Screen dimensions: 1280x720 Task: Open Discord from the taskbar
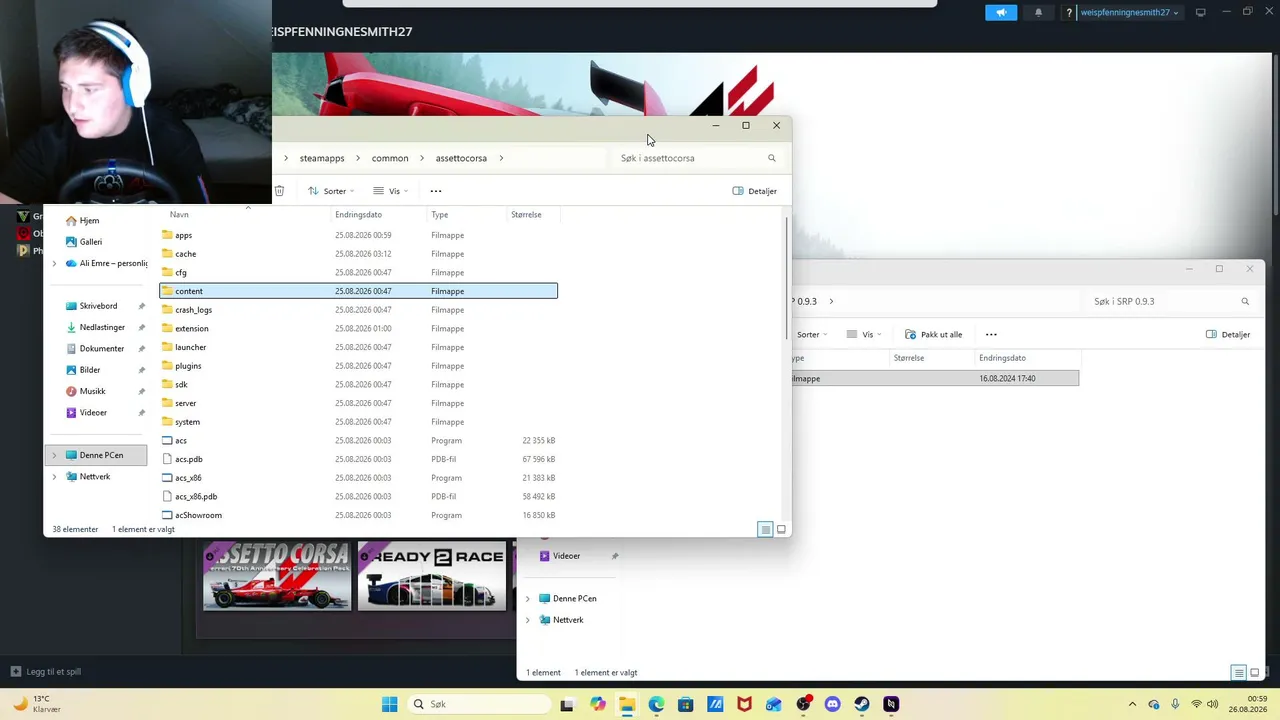pyautogui.click(x=832, y=704)
